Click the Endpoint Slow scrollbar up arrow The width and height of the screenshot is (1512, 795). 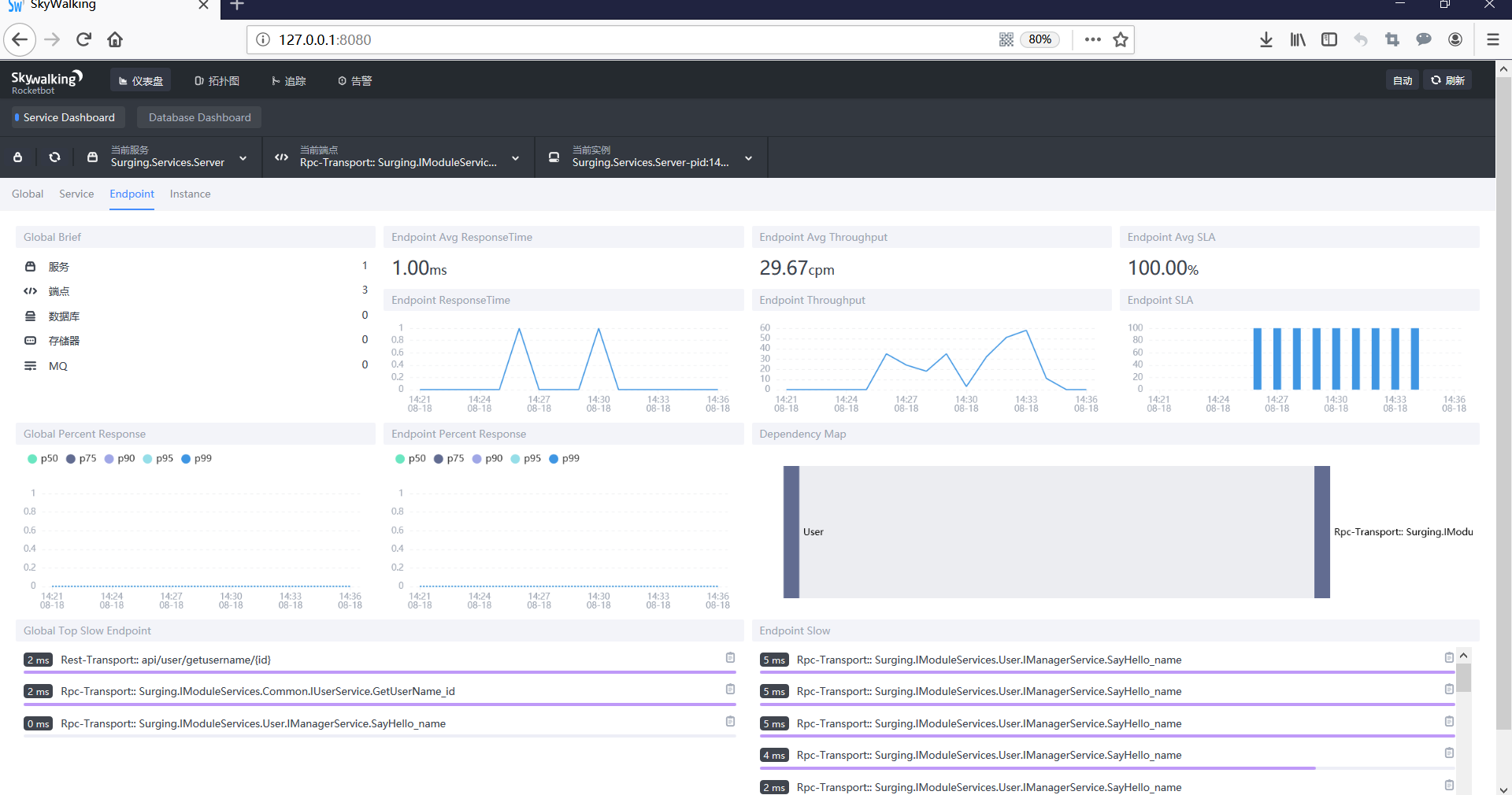1463,656
